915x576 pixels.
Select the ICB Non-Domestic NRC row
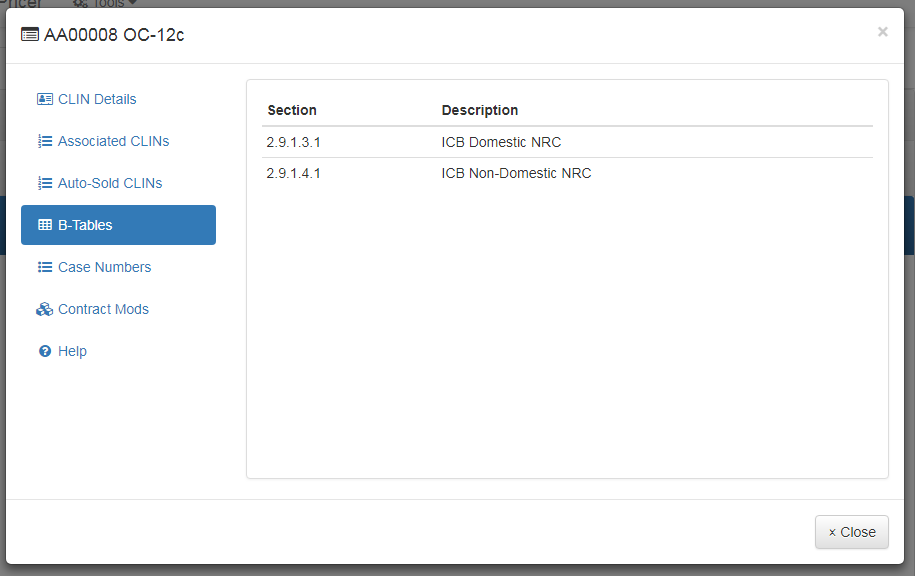coord(516,173)
